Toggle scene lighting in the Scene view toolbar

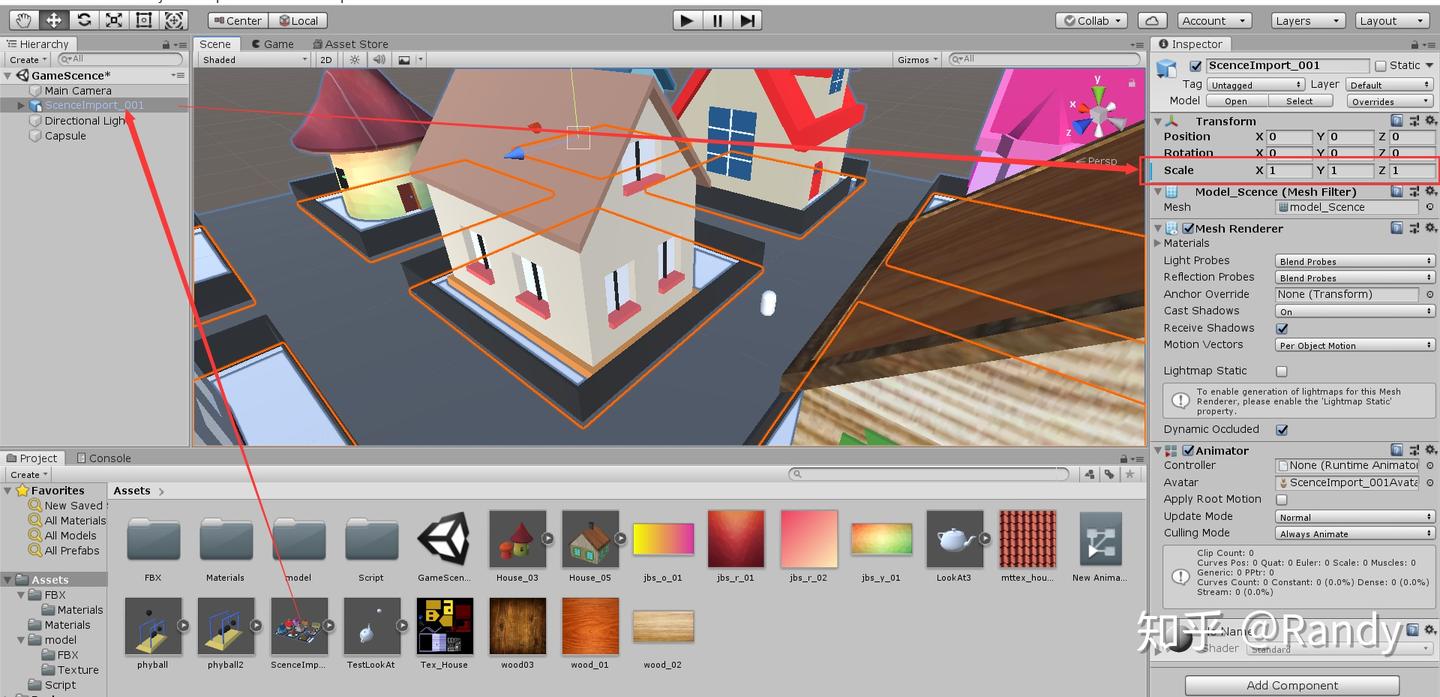coord(354,59)
